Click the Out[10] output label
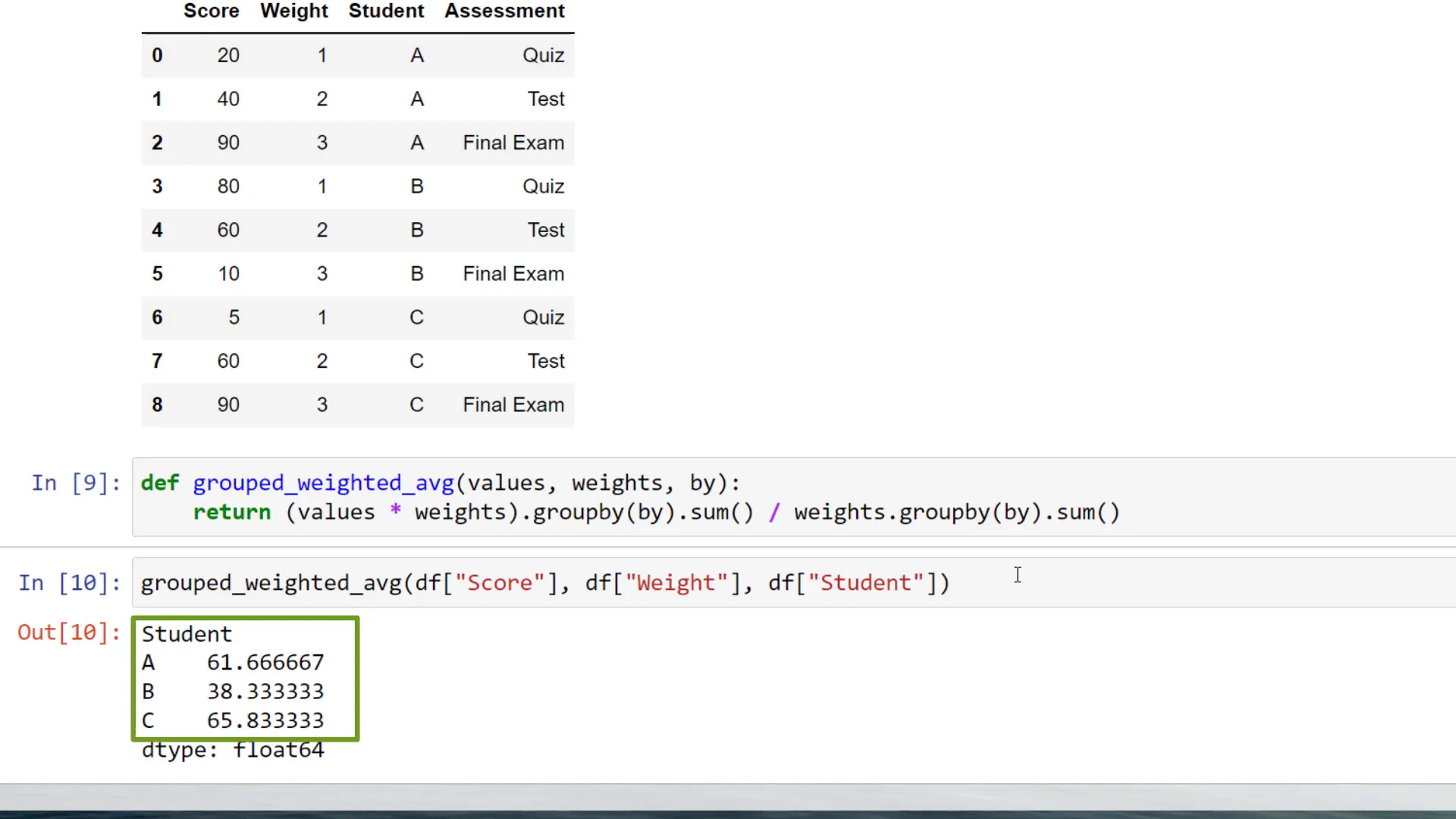Viewport: 1456px width, 819px height. pyautogui.click(x=68, y=632)
